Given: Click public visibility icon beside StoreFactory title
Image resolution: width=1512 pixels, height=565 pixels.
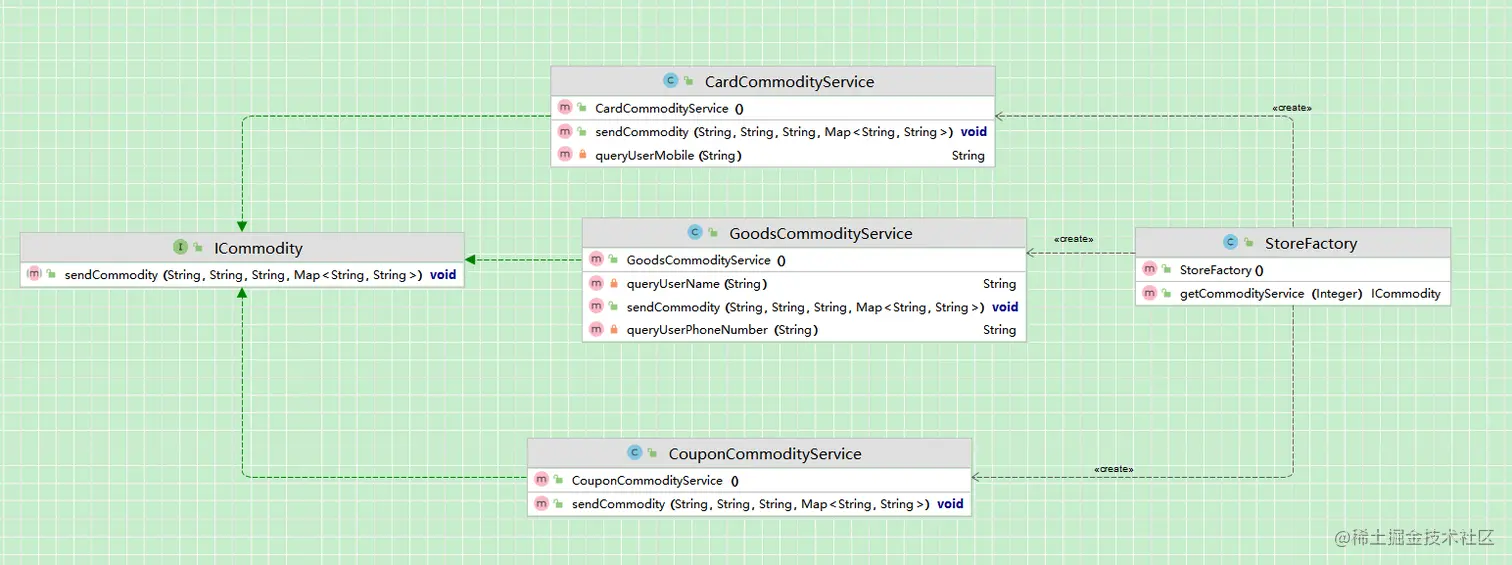Looking at the screenshot, I should 1249,243.
